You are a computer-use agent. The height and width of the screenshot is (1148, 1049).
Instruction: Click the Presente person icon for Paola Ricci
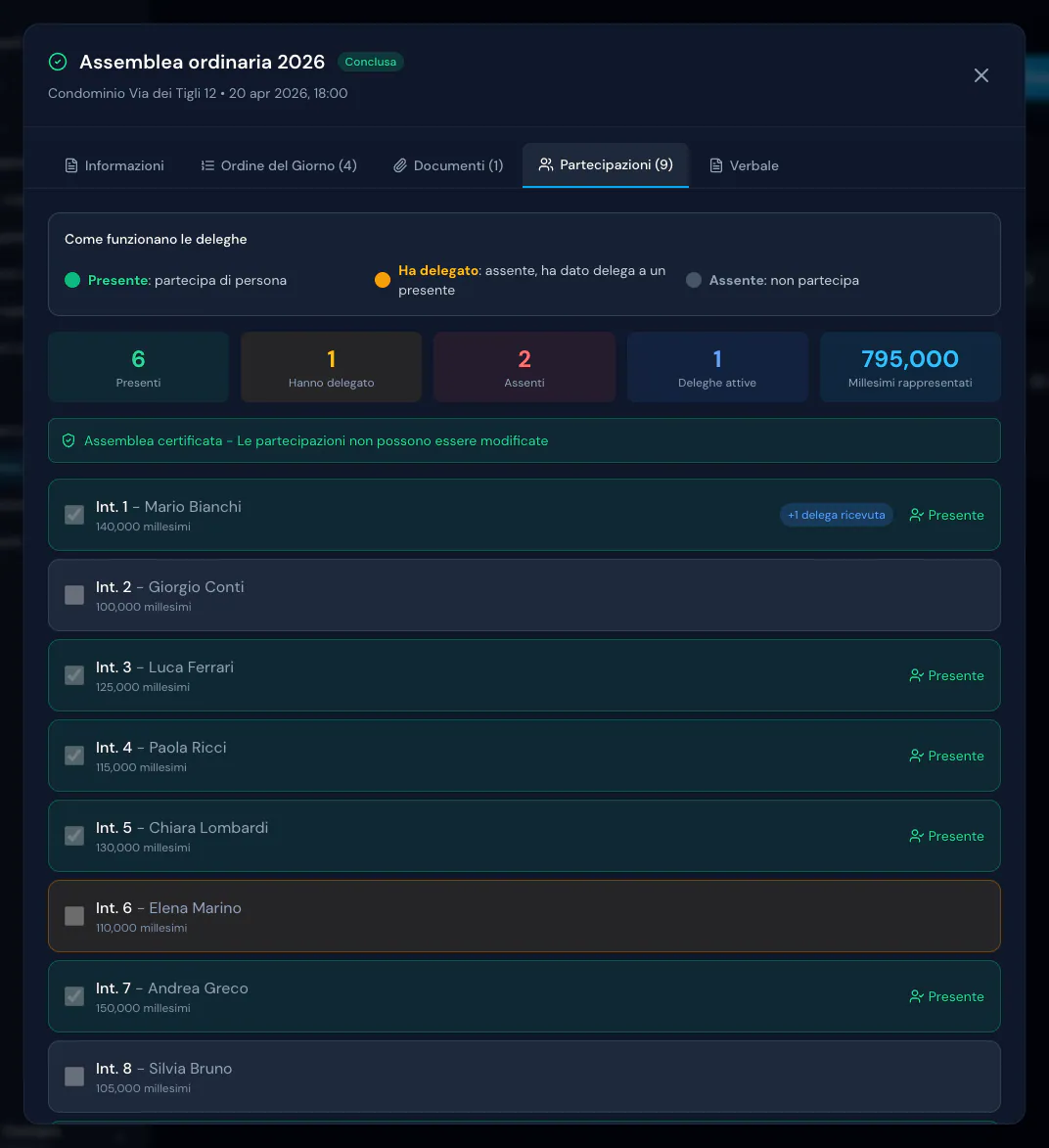click(916, 756)
